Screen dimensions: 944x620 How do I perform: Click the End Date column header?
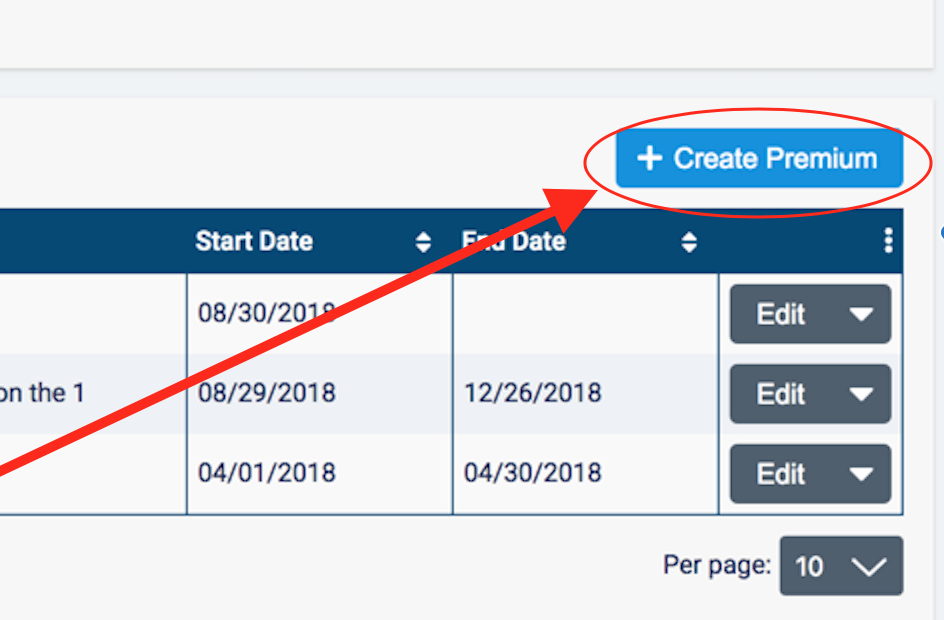coord(514,241)
